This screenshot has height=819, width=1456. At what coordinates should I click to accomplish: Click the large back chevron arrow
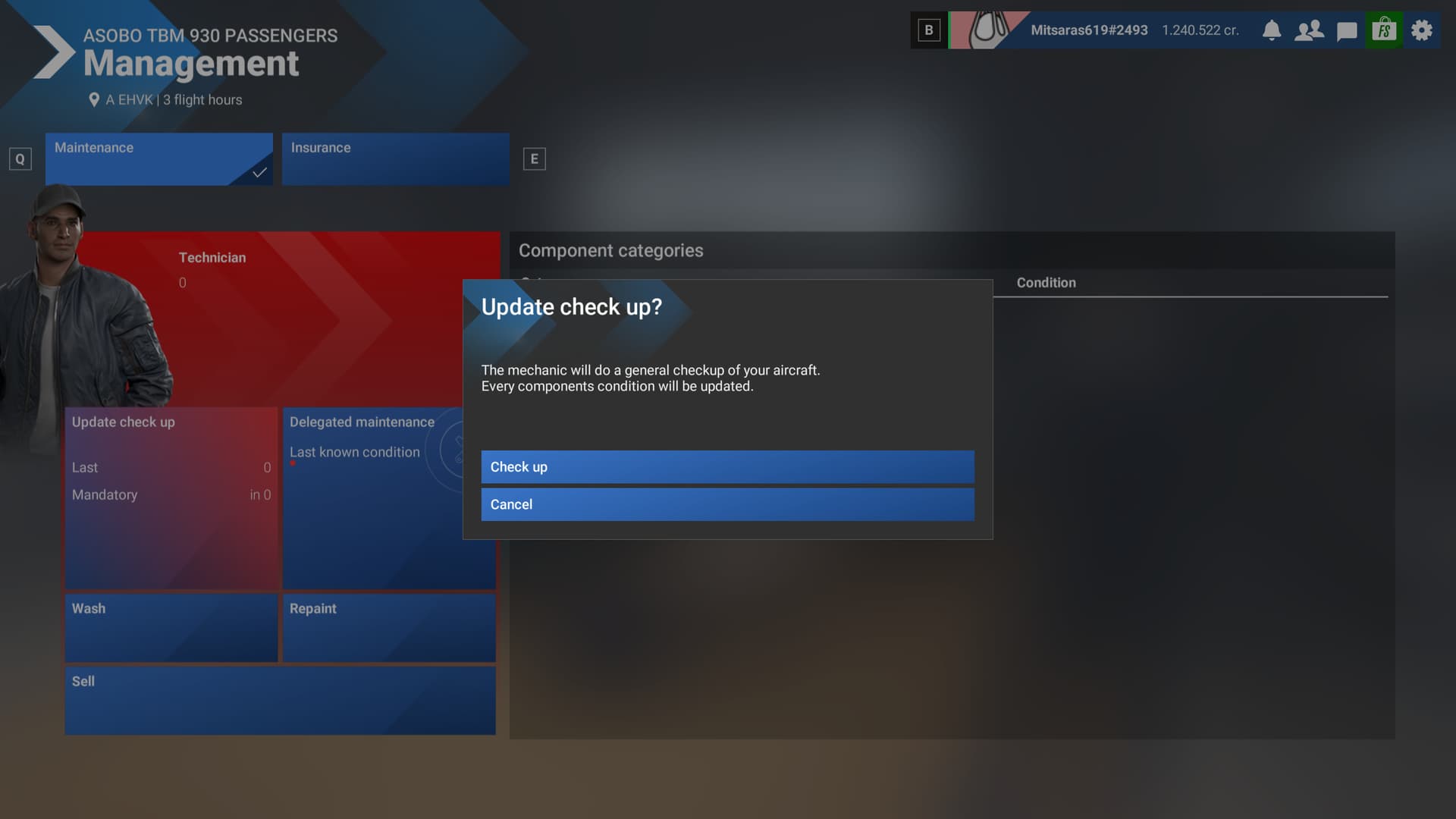53,52
